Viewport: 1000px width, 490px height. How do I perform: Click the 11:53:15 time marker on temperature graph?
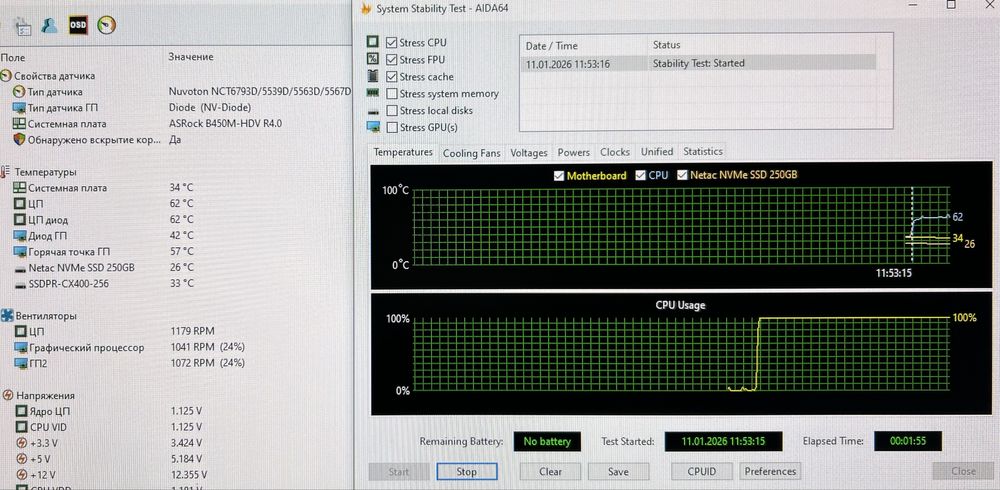[893, 272]
